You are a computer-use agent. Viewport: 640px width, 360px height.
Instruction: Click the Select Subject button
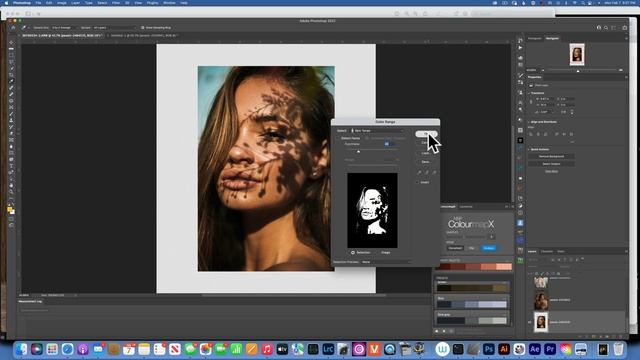coord(551,164)
